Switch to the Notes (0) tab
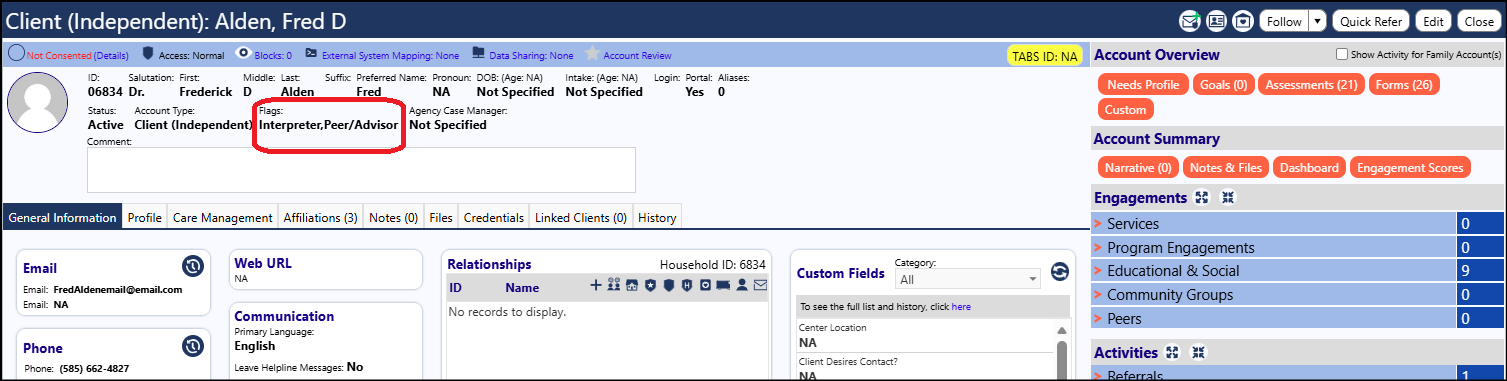Screen dimensions: 1507x381 [393, 217]
